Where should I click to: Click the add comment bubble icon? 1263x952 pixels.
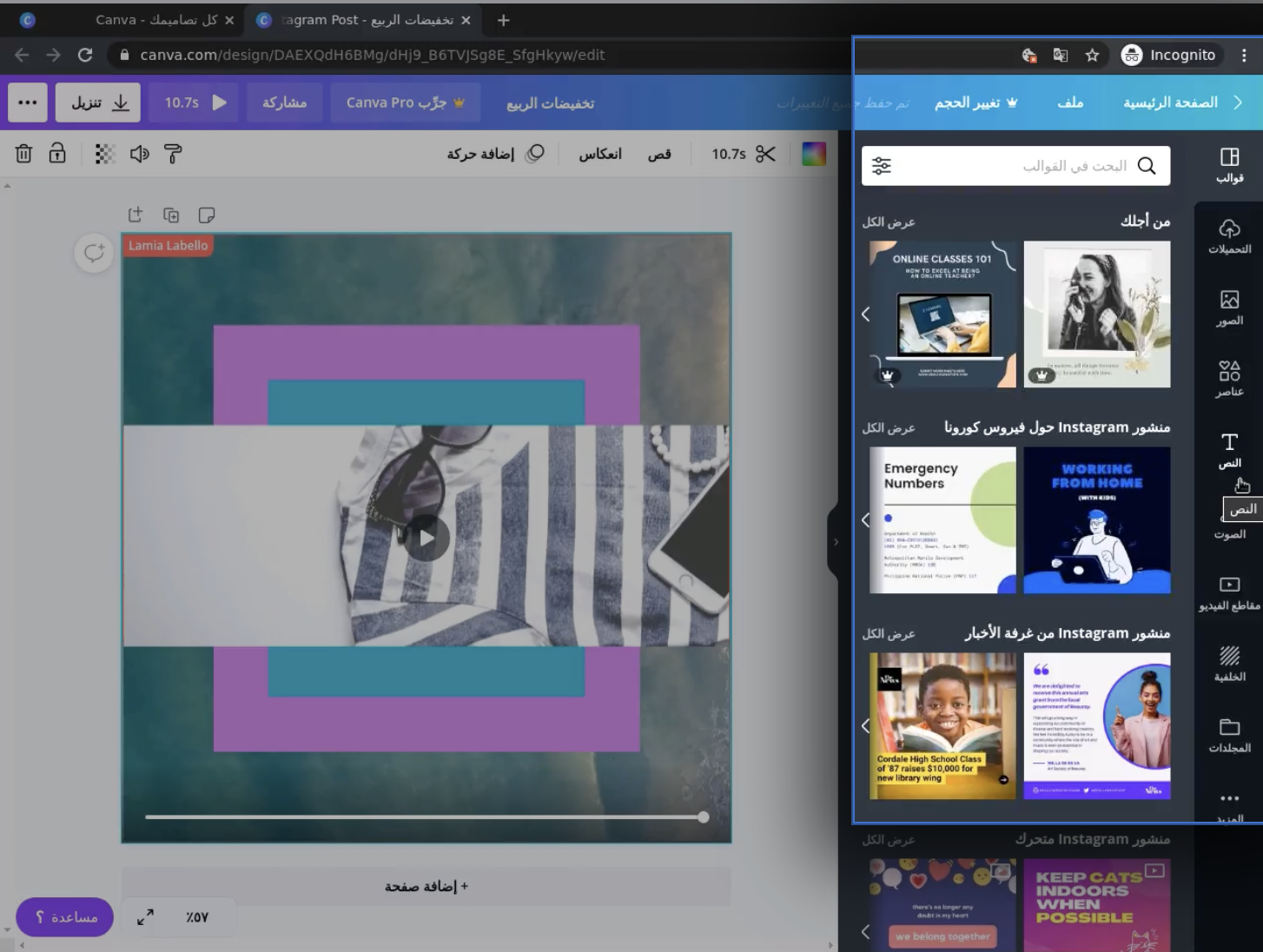tap(94, 254)
